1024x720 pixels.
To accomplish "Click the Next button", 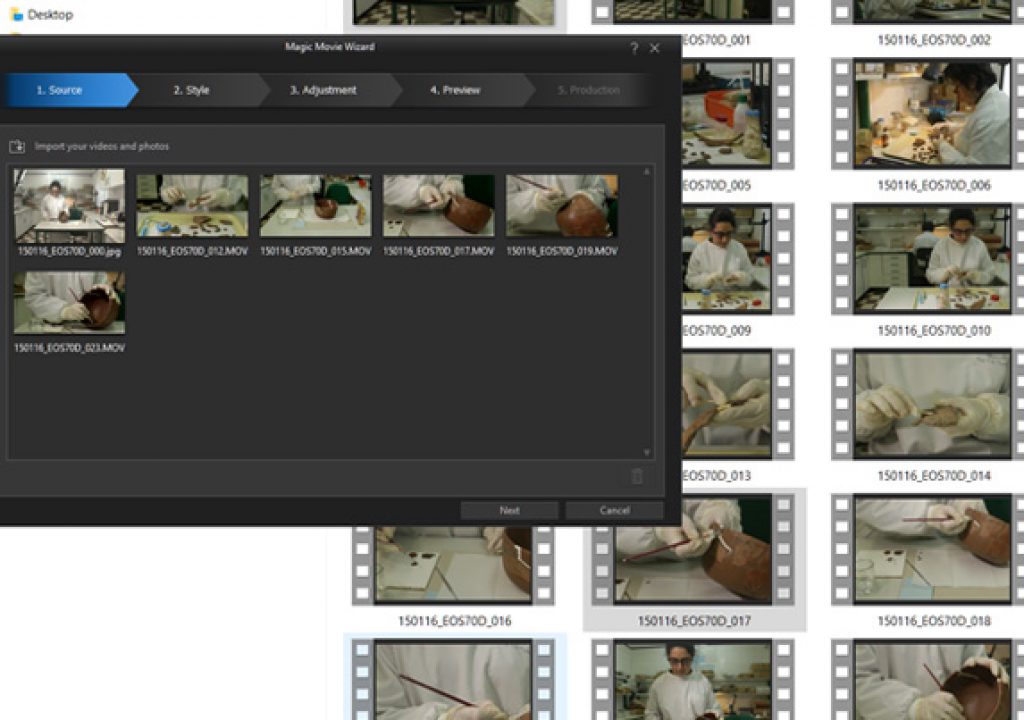I will (x=509, y=510).
